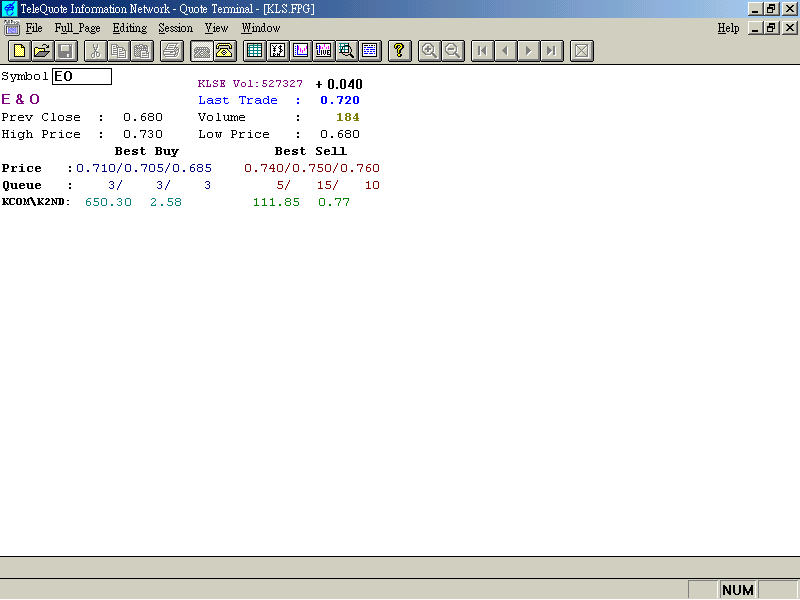Restore the inner KLS.FPG document window
This screenshot has height=600, width=800.
pyautogui.click(x=771, y=28)
